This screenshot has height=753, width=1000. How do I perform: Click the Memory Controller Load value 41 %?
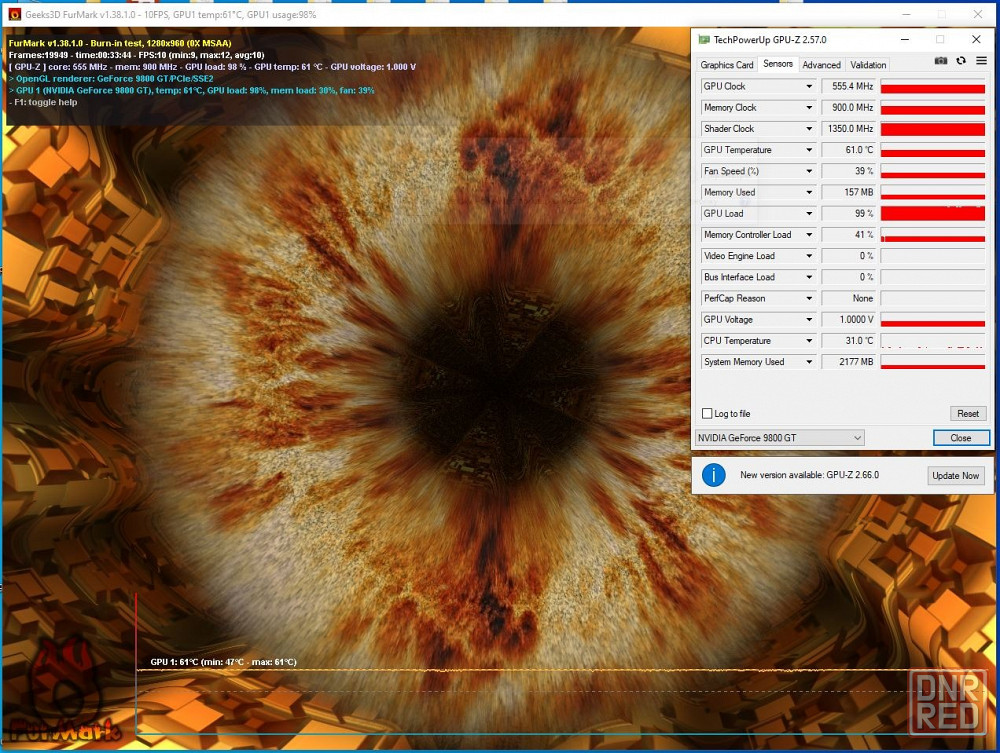click(849, 235)
